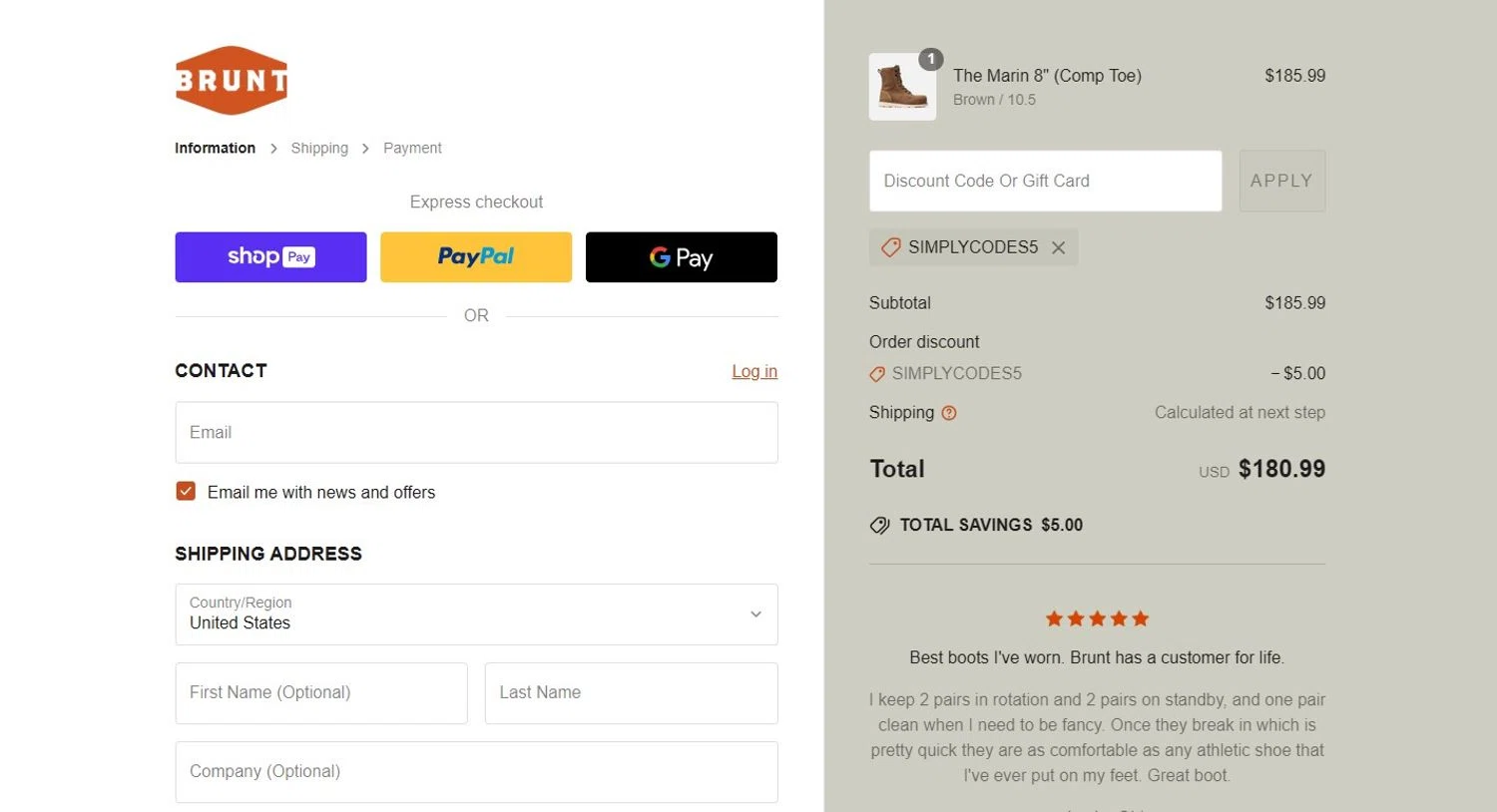Screen dimensions: 1497x812
Task: Check out with Shop Pay
Action: (270, 257)
